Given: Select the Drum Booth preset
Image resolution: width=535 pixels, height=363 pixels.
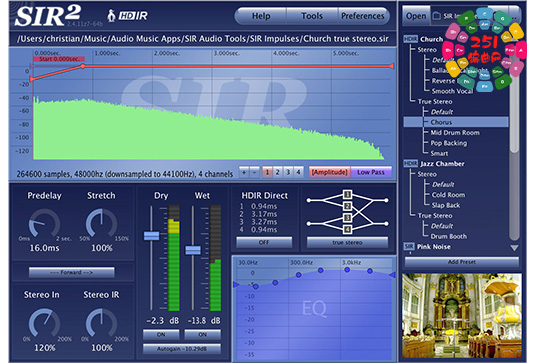Looking at the screenshot, I should (449, 236).
